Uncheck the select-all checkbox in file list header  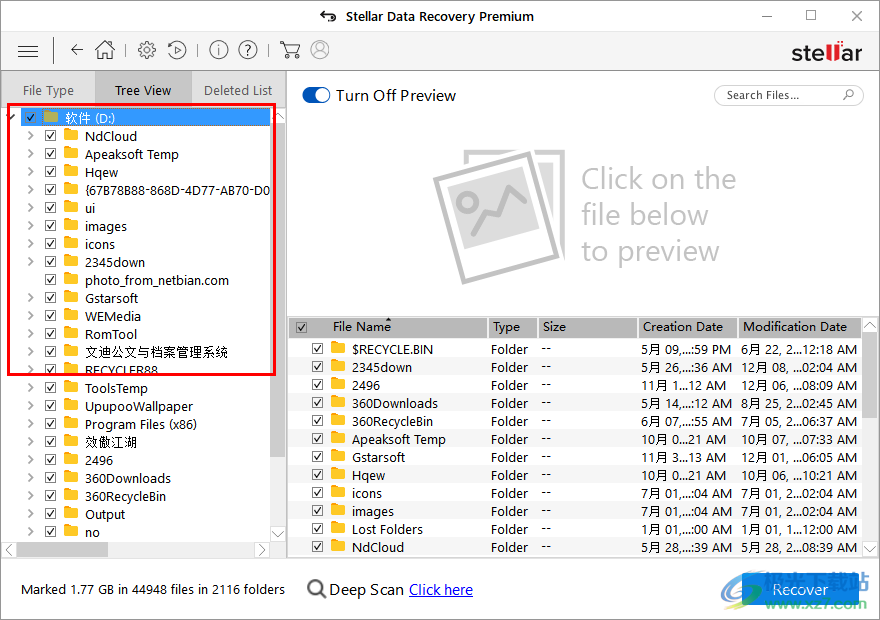[301, 327]
